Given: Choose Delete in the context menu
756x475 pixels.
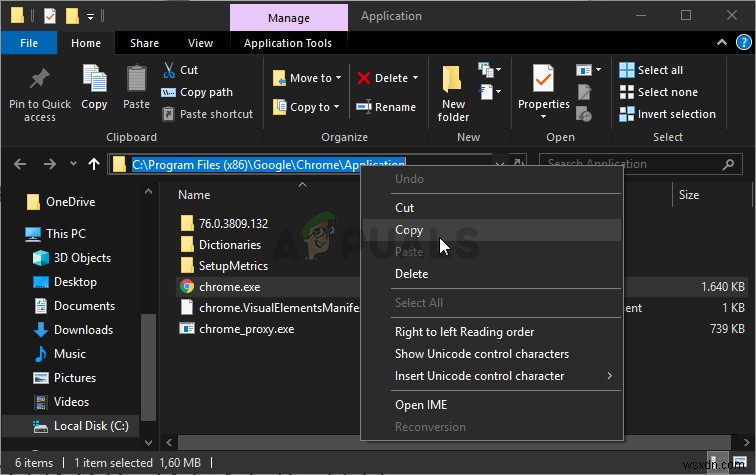Looking at the screenshot, I should pyautogui.click(x=492, y=274).
